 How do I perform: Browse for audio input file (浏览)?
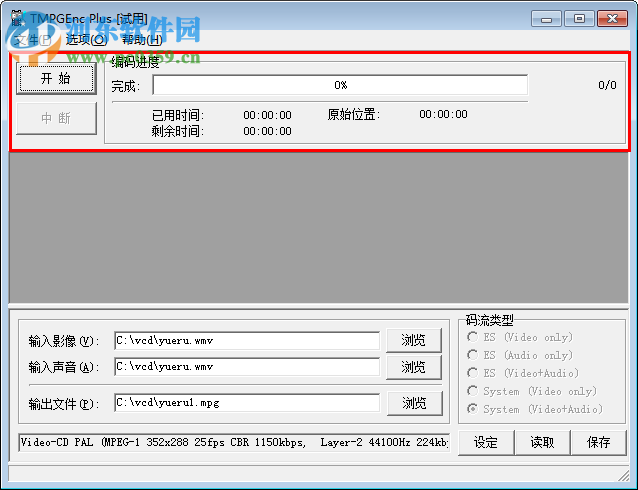click(x=414, y=367)
